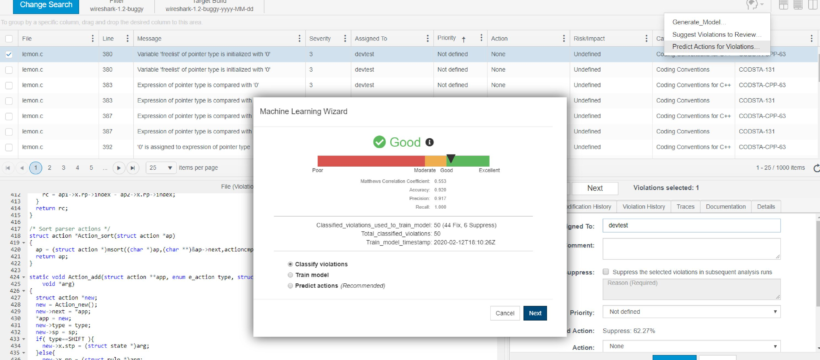
Task: Click the info icon next to Good
Action: (429, 142)
